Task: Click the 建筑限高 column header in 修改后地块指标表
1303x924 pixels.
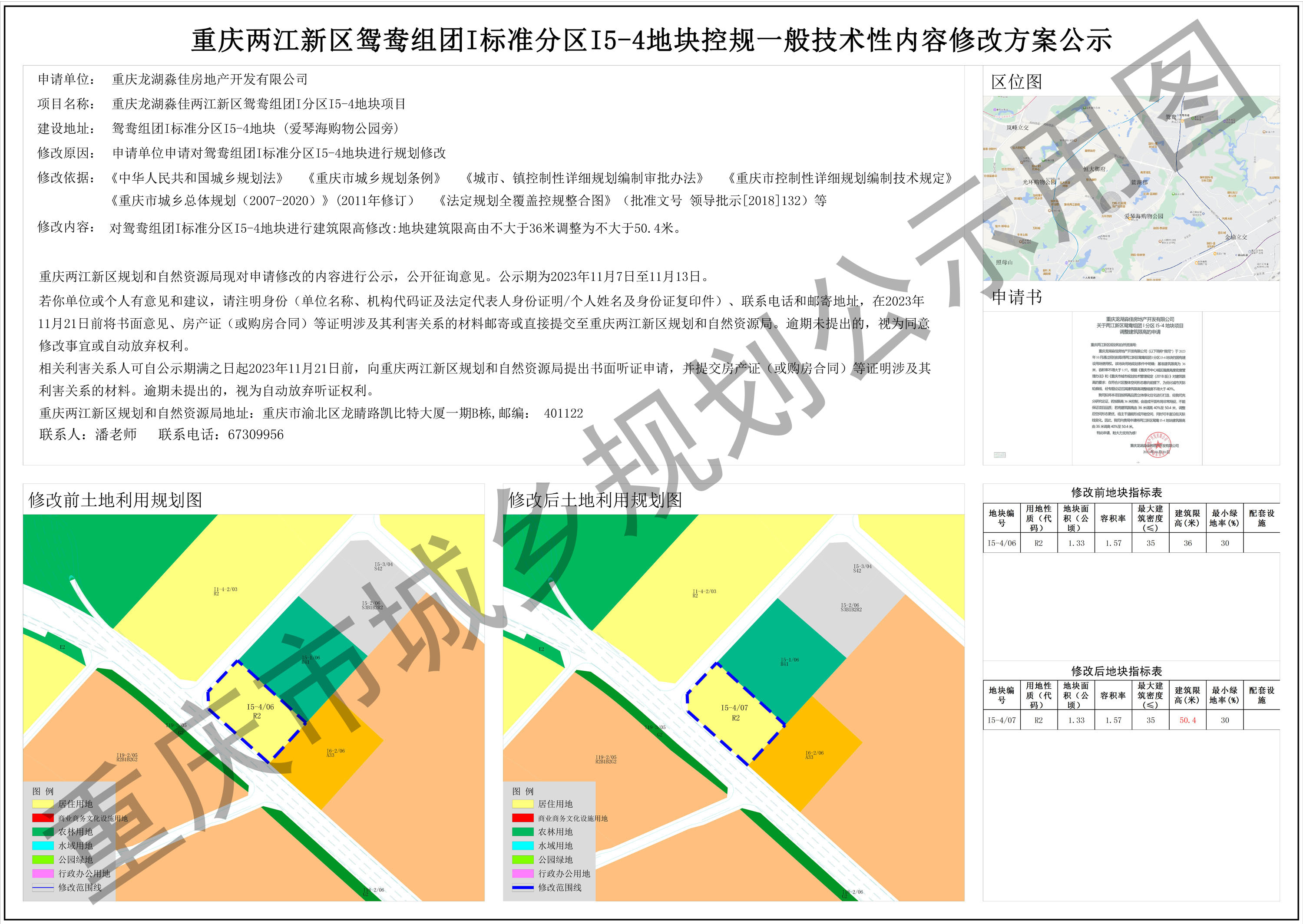Action: tap(1187, 695)
